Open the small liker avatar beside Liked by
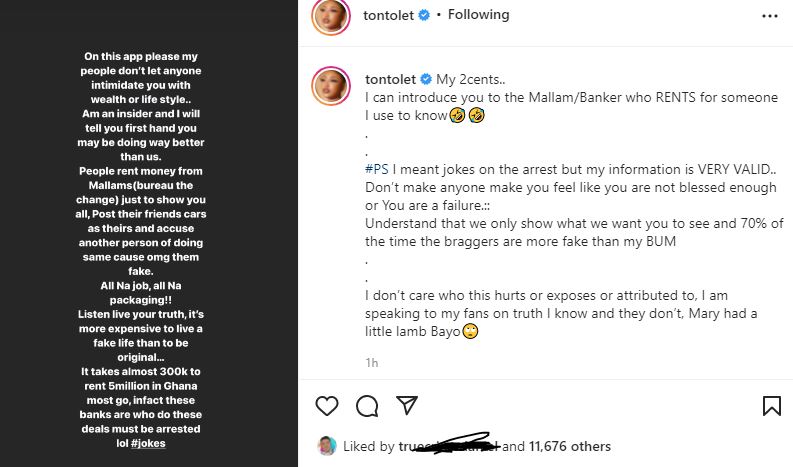 pyautogui.click(x=326, y=446)
